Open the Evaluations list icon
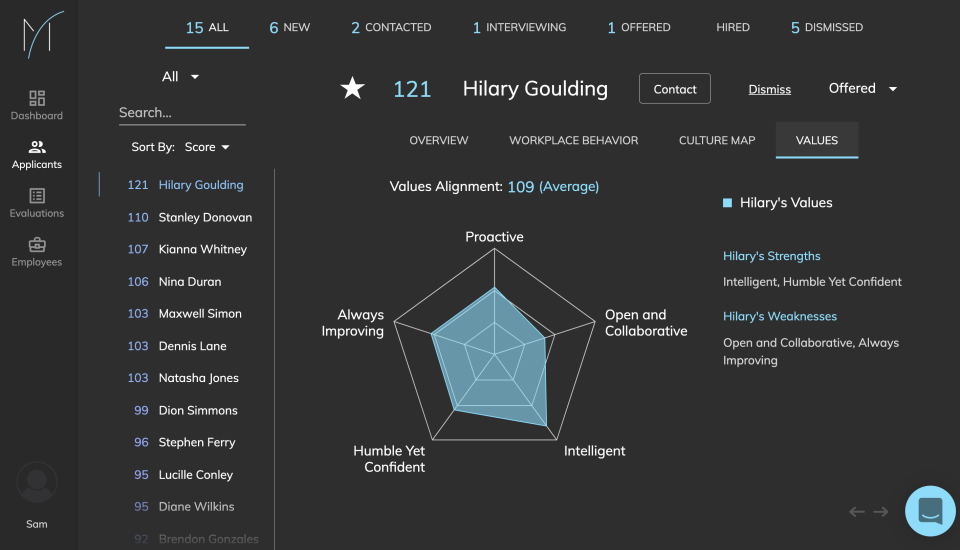Screen dimensions: 960x550 click(37, 196)
